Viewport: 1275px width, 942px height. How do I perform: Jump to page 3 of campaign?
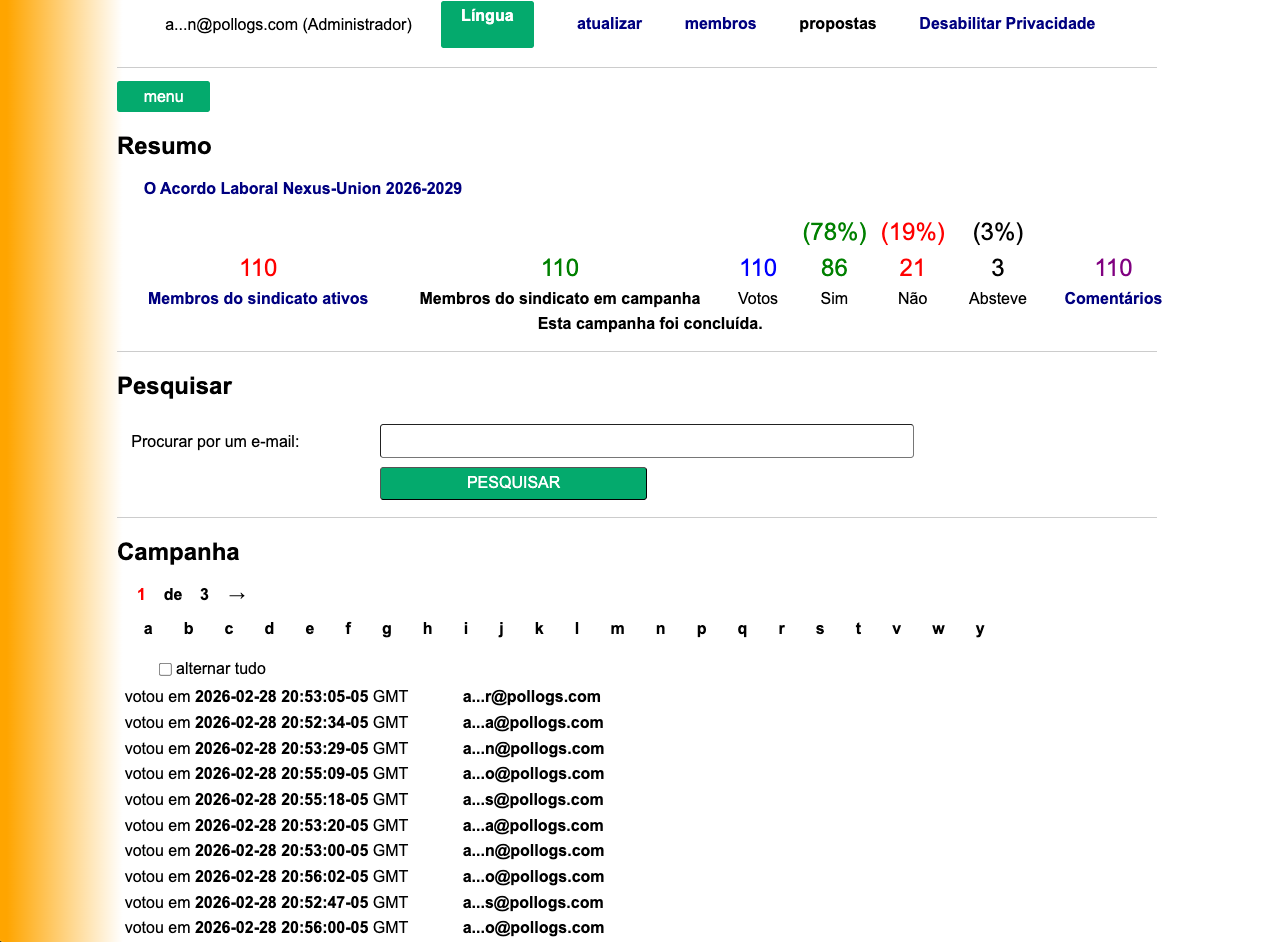(204, 595)
